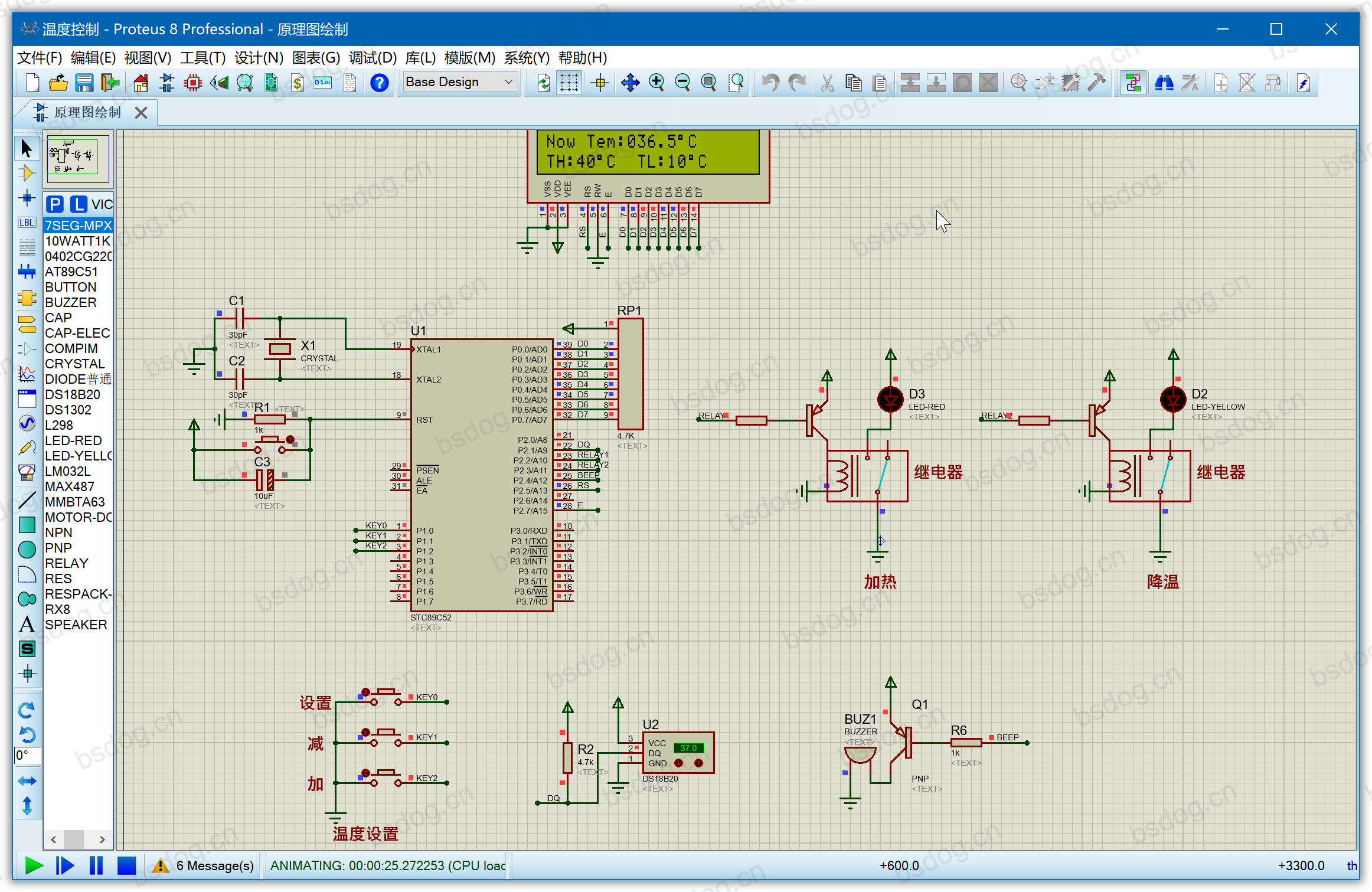Switch to the 原理图绘制 tab
Image resolution: width=1372 pixels, height=892 pixels.
[x=87, y=112]
